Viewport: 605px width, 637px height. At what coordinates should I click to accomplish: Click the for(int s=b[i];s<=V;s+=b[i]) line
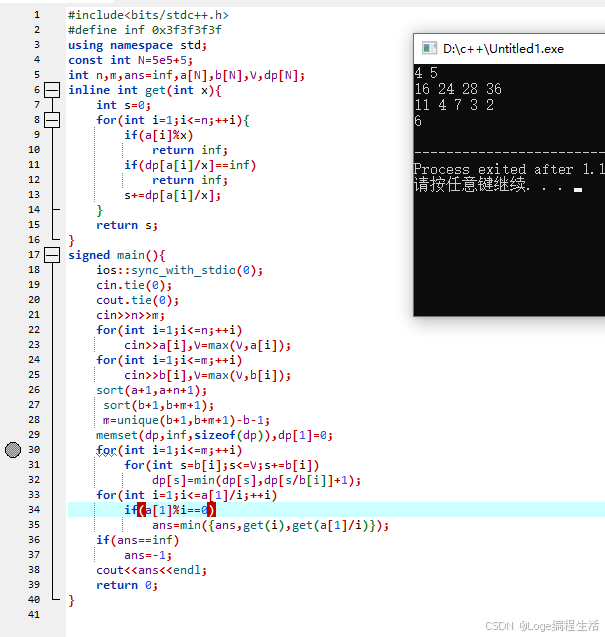222,465
